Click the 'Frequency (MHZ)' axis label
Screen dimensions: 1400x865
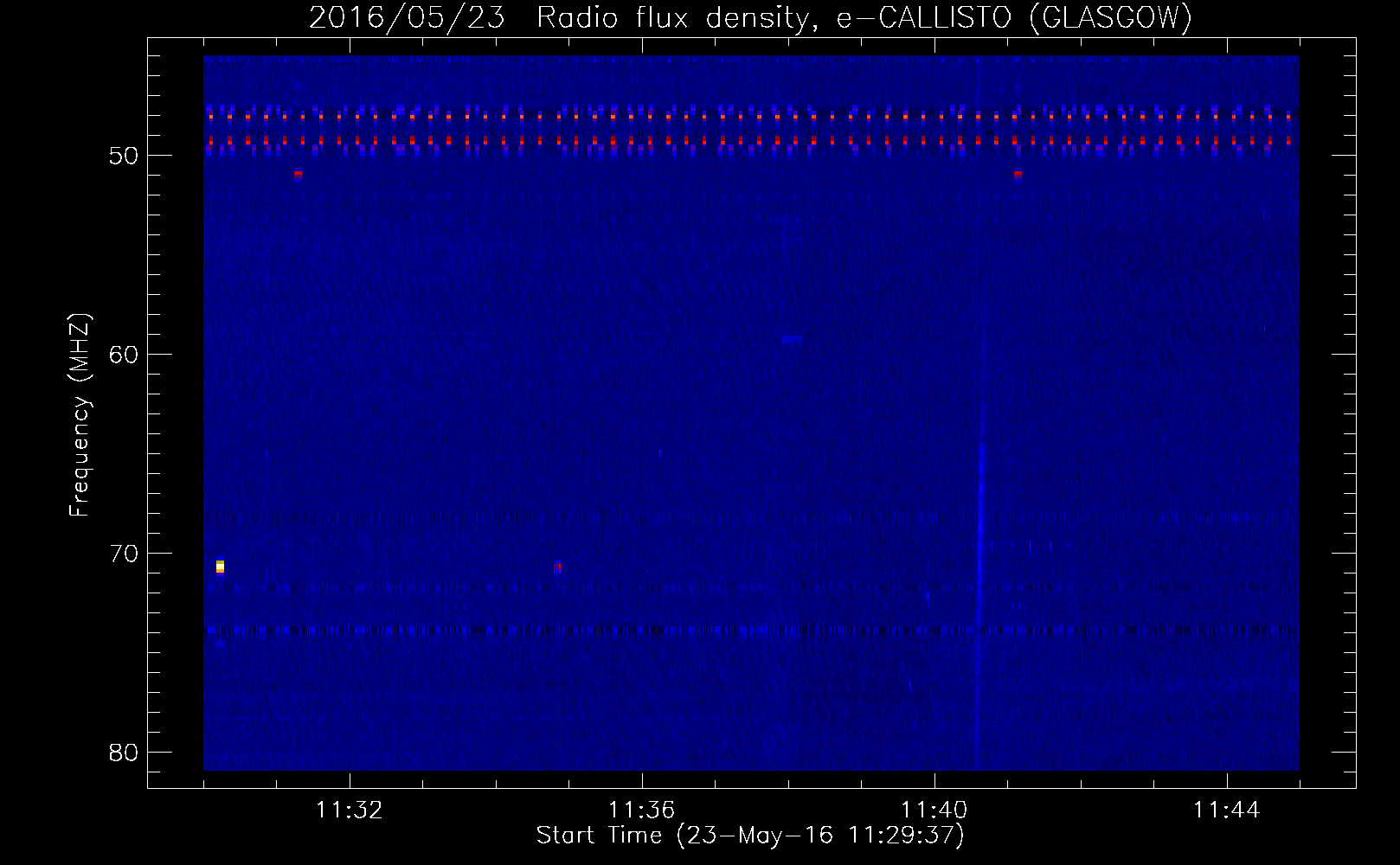80,415
